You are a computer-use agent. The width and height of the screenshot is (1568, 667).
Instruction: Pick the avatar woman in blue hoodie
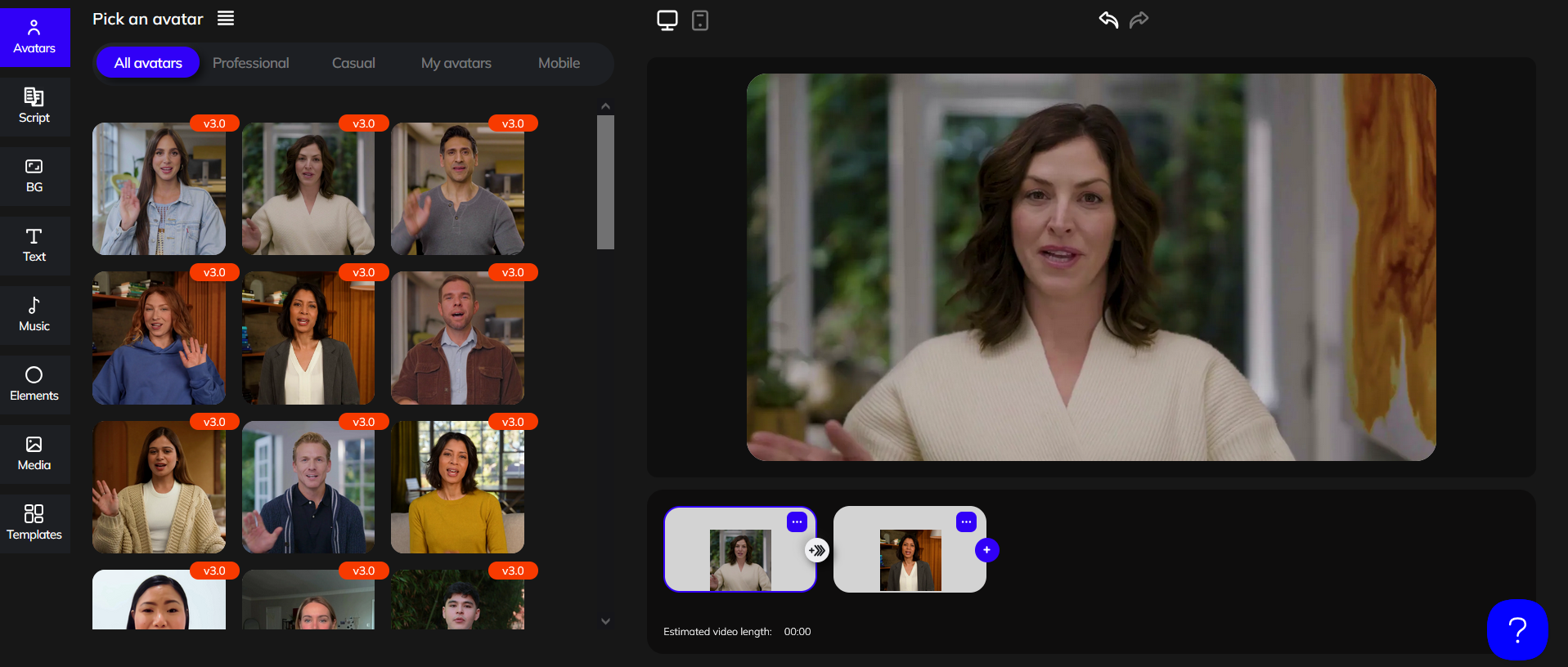(159, 338)
